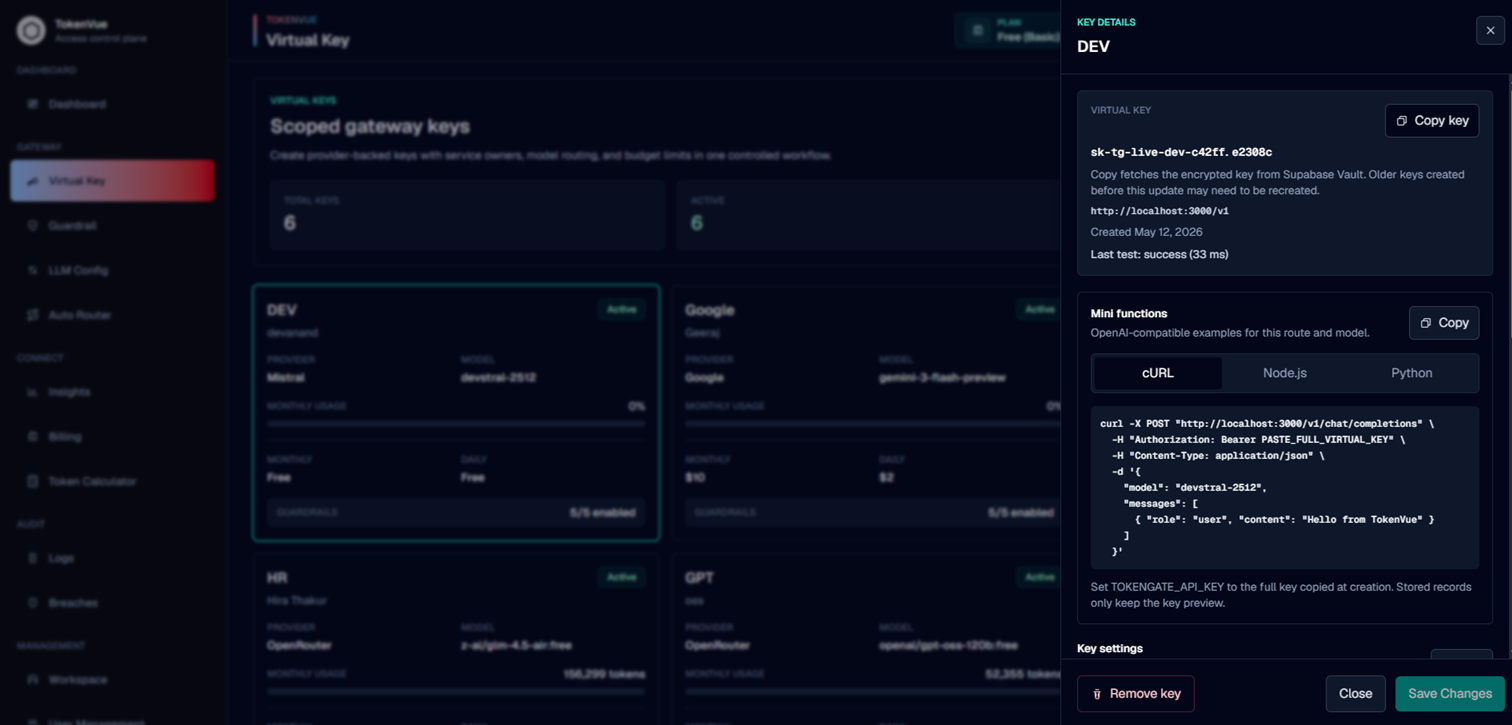The height and width of the screenshot is (725, 1512).
Task: Click the HR card monthly usage bar
Action: tap(456, 691)
